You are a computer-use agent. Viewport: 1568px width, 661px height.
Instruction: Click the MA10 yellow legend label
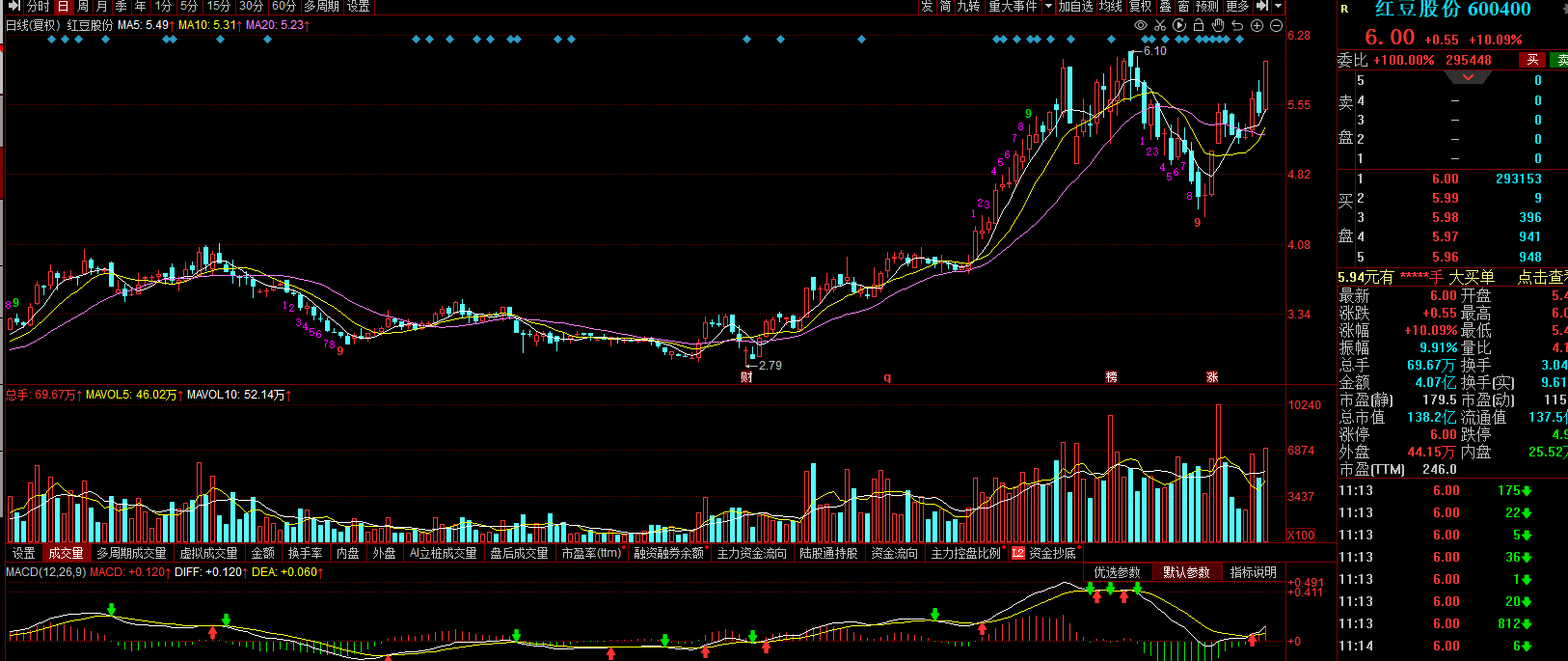click(207, 25)
